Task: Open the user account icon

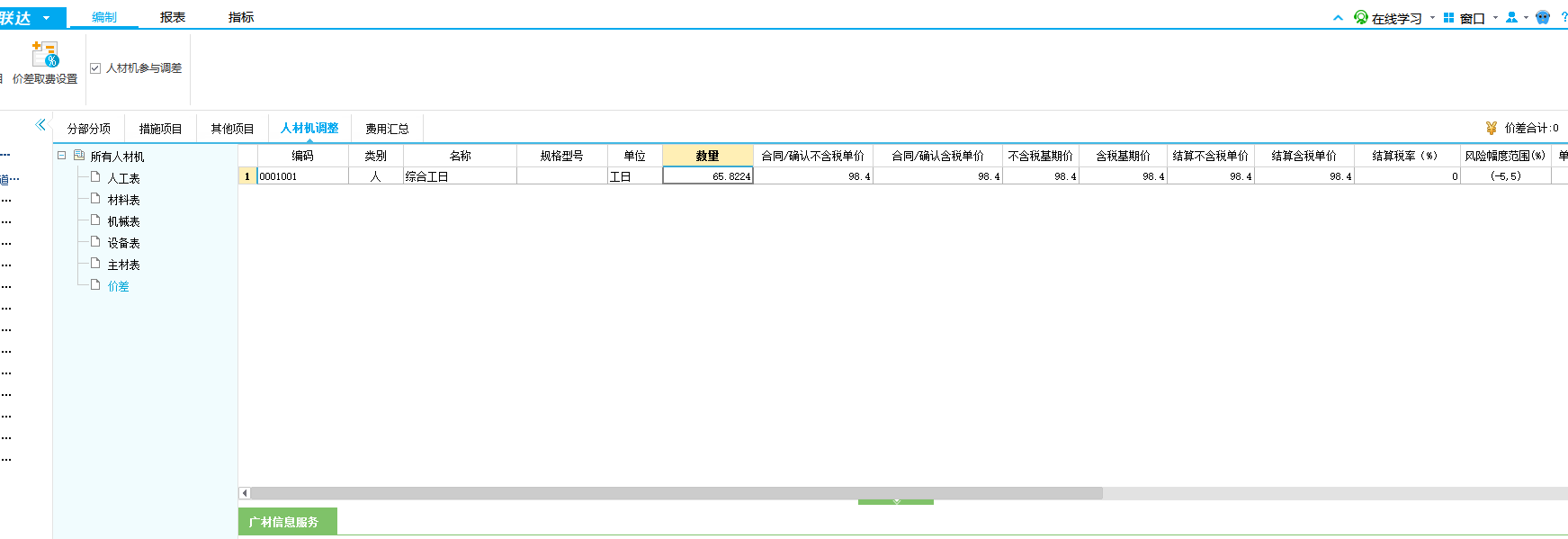Action: tap(1511, 17)
